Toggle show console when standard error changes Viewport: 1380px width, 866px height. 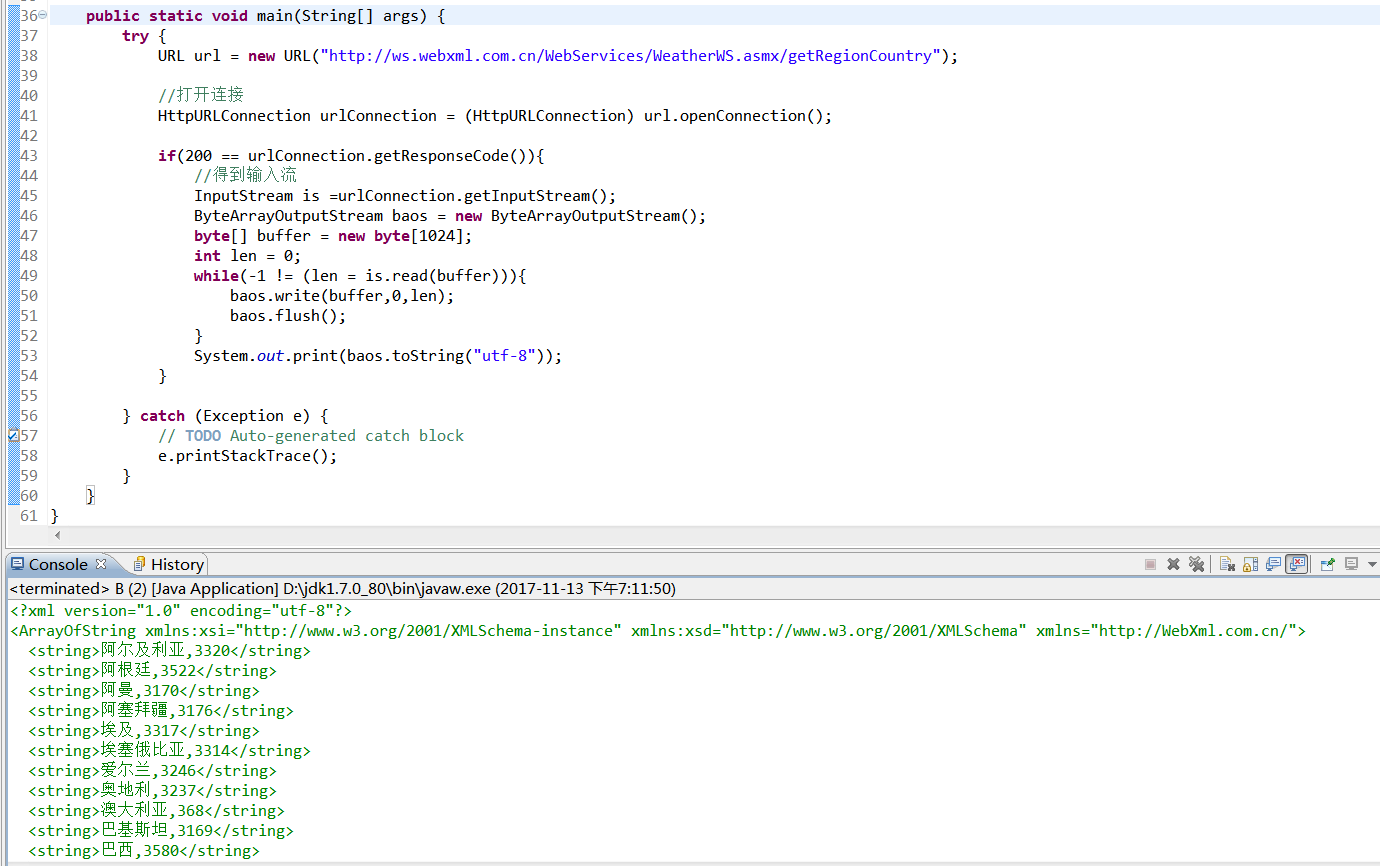[x=1297, y=564]
